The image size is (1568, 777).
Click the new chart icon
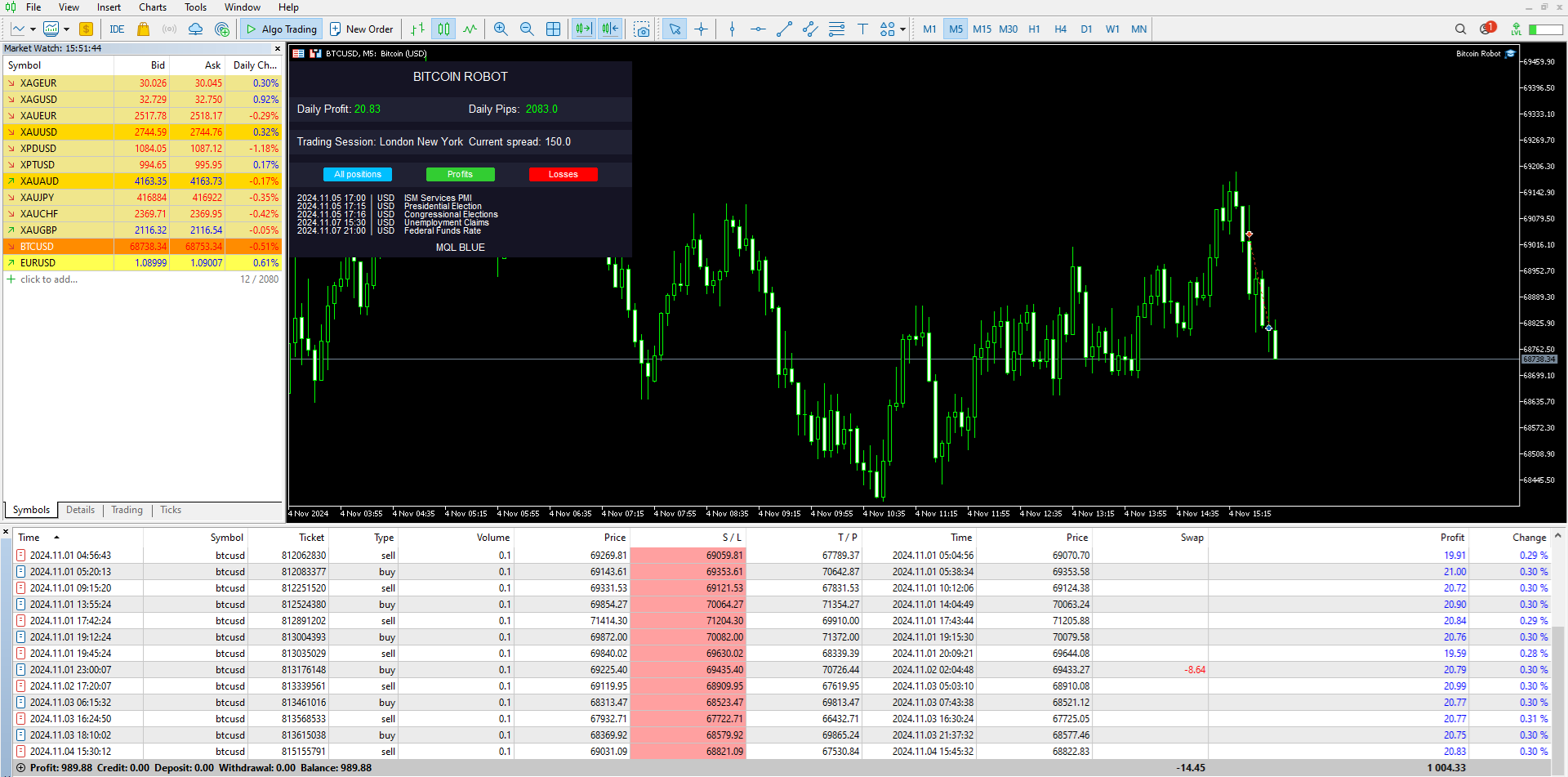18,29
